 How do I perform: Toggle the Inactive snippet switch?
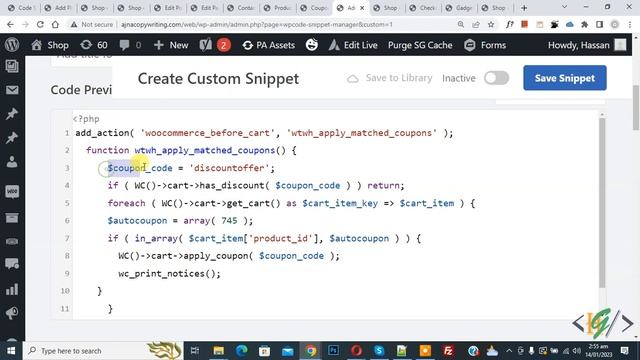496,78
